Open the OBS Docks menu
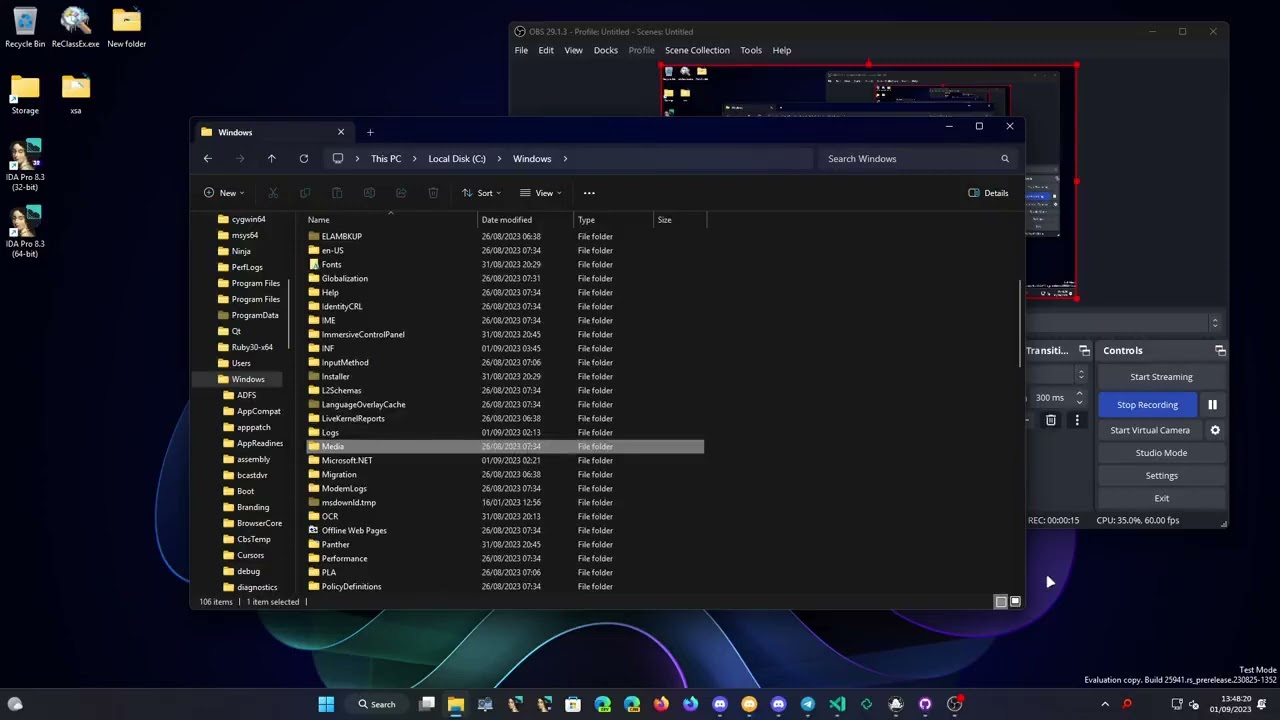Screen dimensions: 1280x720 point(606,50)
